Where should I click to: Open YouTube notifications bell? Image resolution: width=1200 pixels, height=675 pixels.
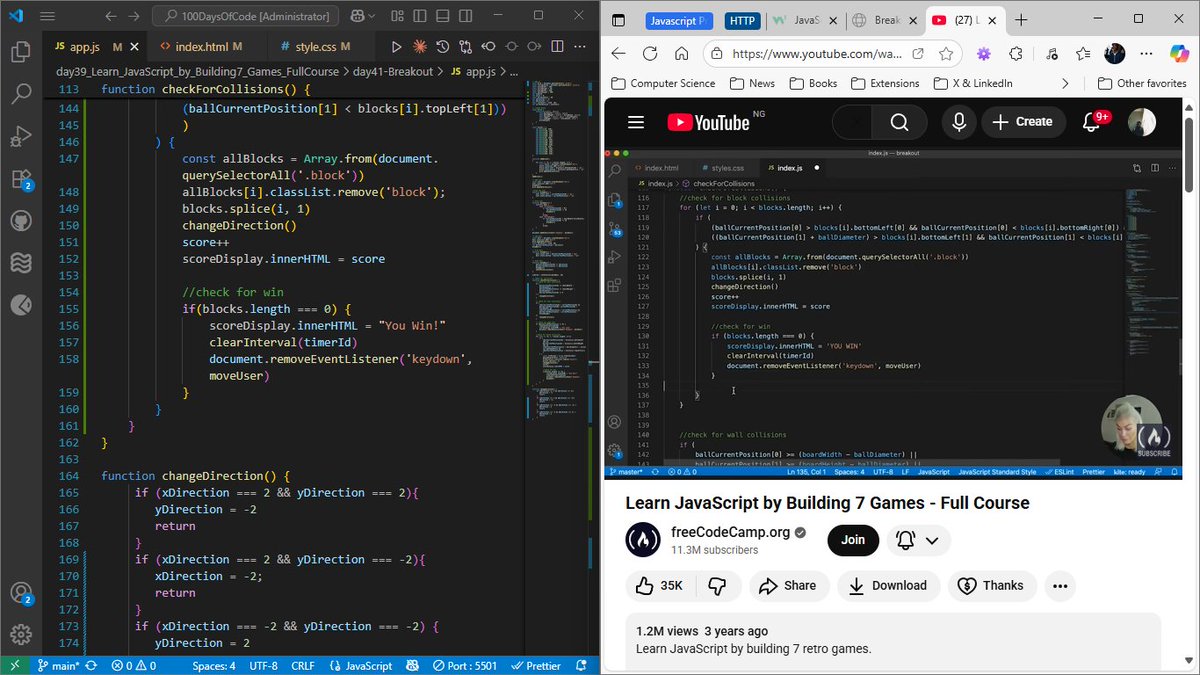pos(1092,122)
